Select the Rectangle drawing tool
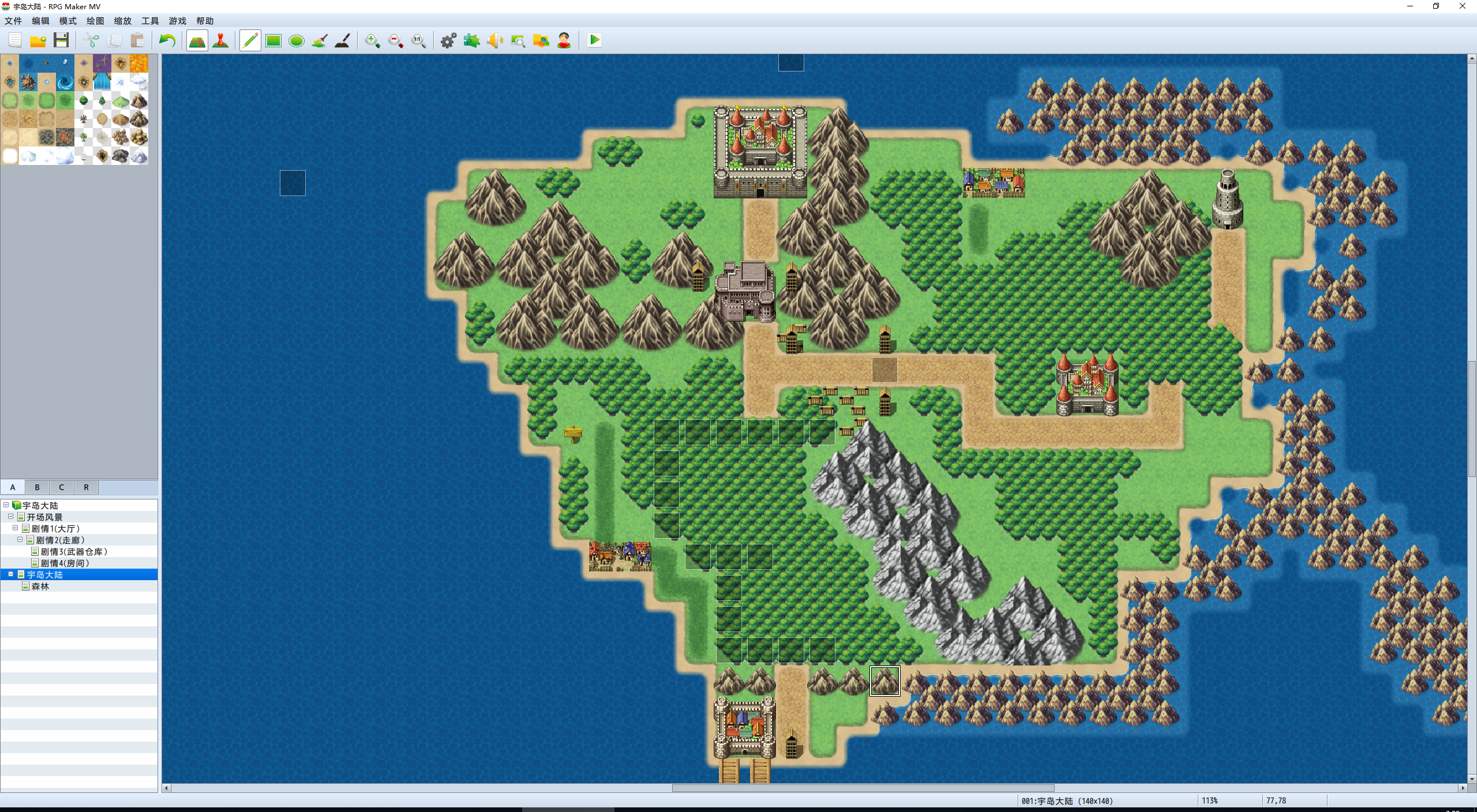 [273, 40]
